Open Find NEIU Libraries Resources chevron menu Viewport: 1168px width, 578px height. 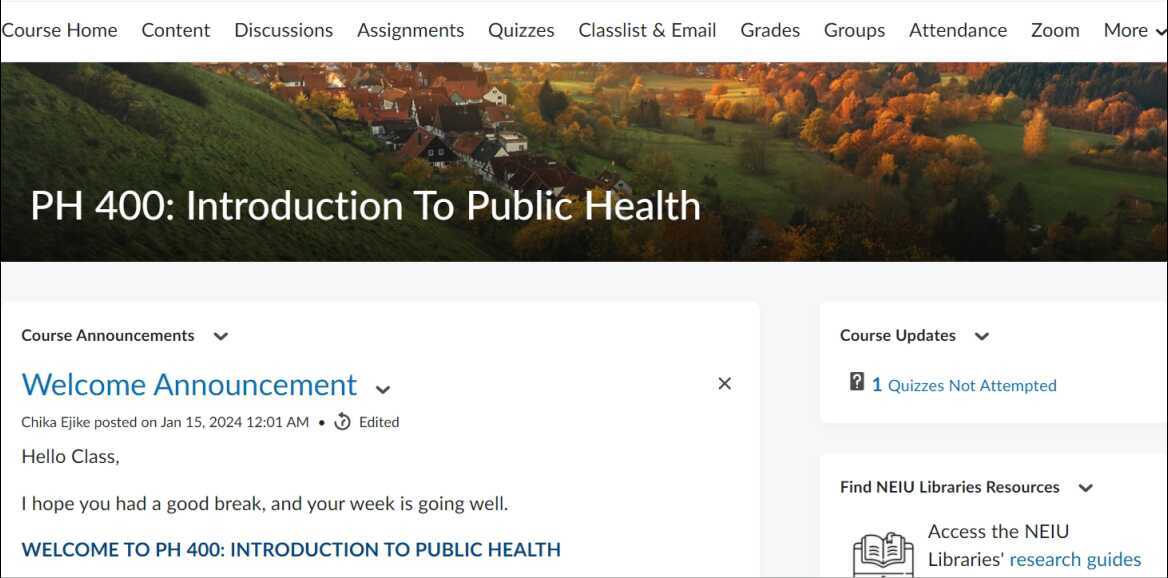pos(1086,488)
